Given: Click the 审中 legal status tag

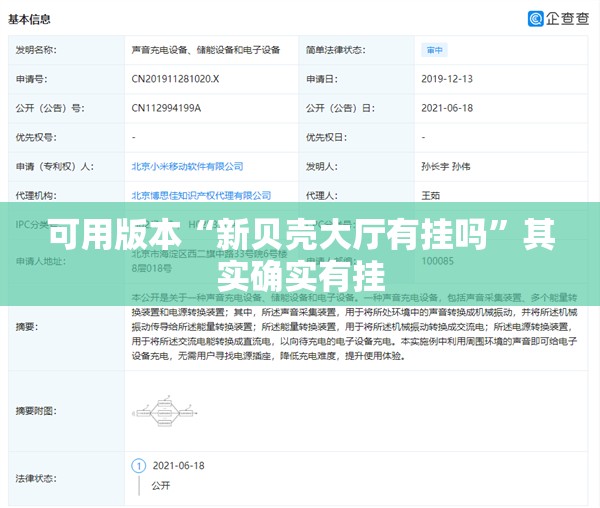Looking at the screenshot, I should [x=434, y=50].
